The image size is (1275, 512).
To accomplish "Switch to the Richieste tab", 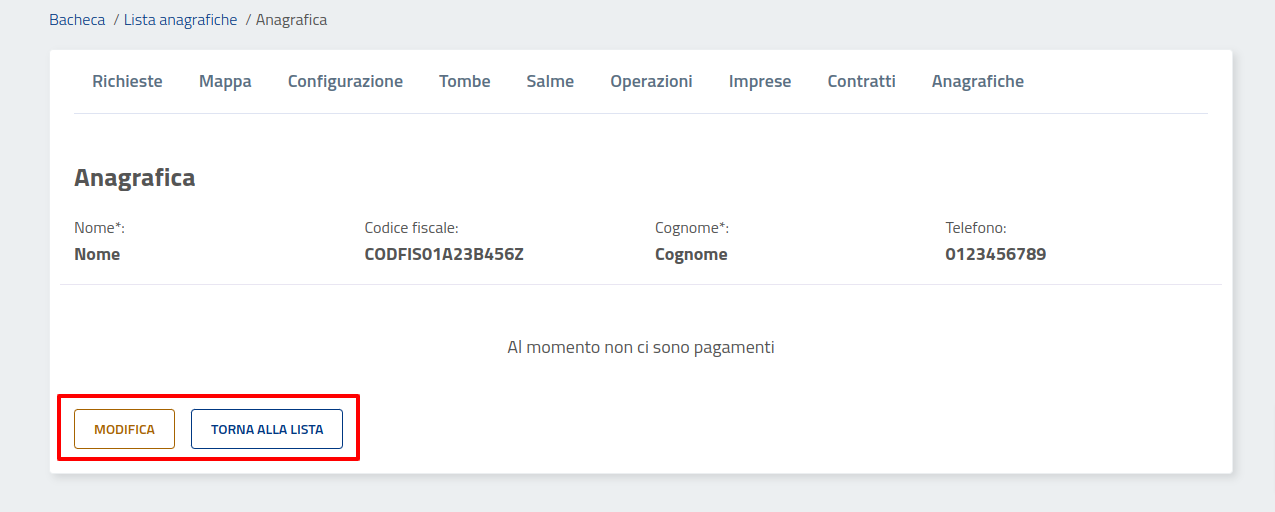I will (127, 82).
